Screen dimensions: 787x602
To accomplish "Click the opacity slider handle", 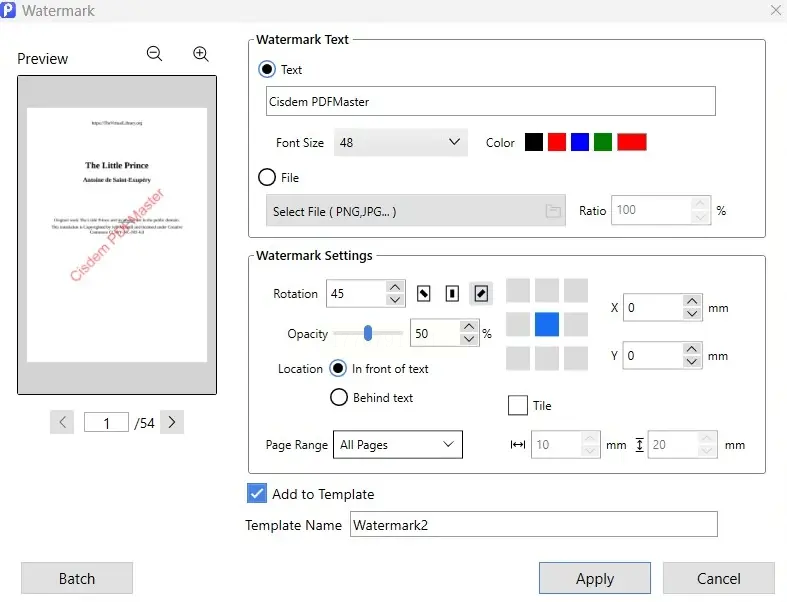I will click(x=368, y=333).
